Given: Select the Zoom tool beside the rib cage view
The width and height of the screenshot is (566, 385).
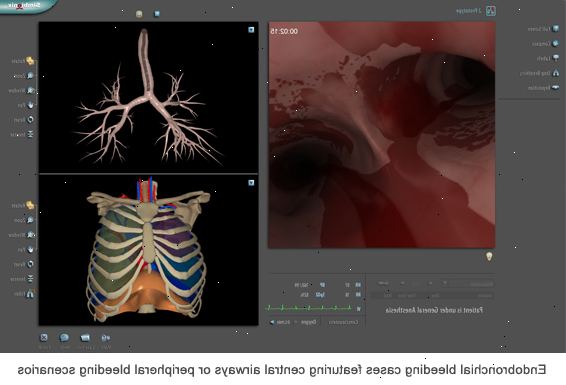Looking at the screenshot, I should tap(30, 220).
